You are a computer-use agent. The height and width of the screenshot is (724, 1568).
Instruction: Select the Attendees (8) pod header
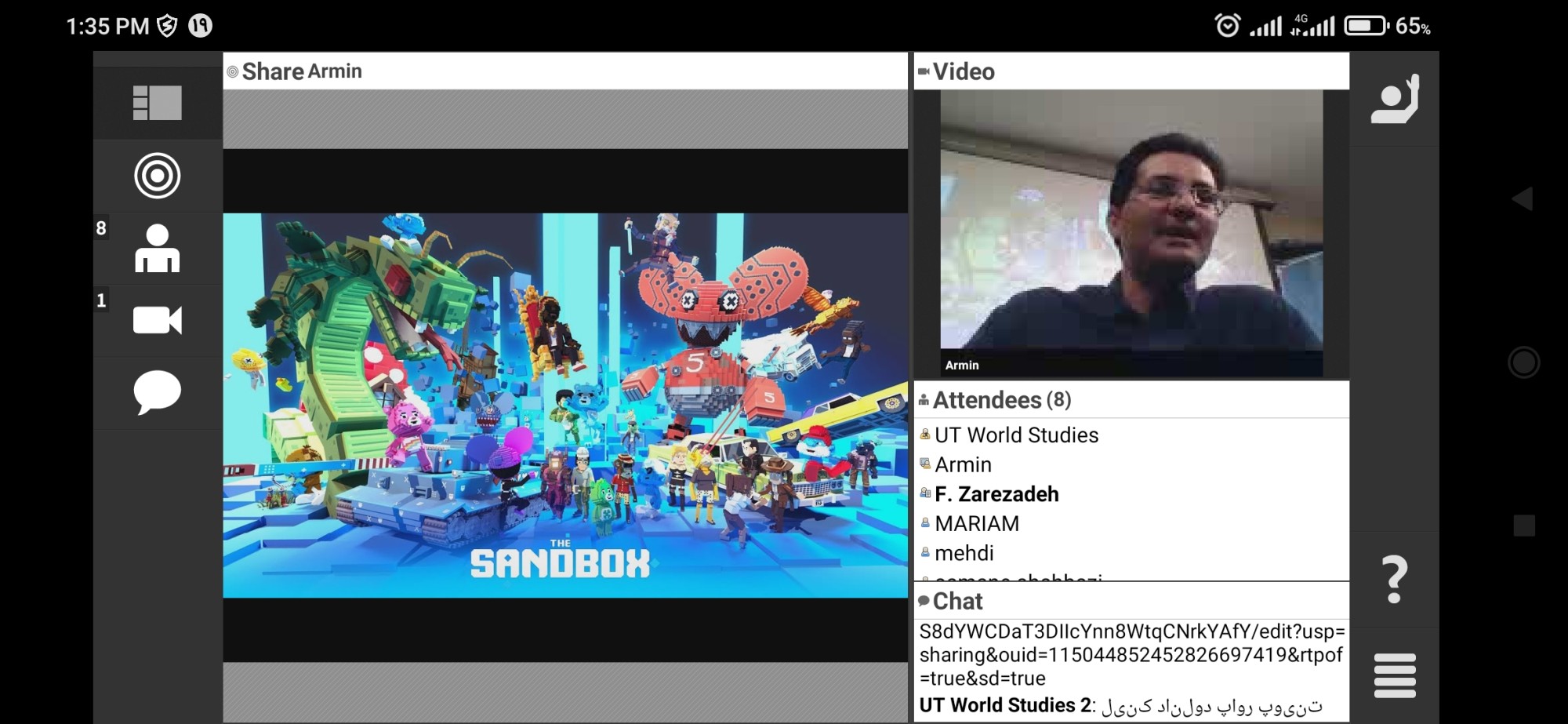tap(1131, 400)
